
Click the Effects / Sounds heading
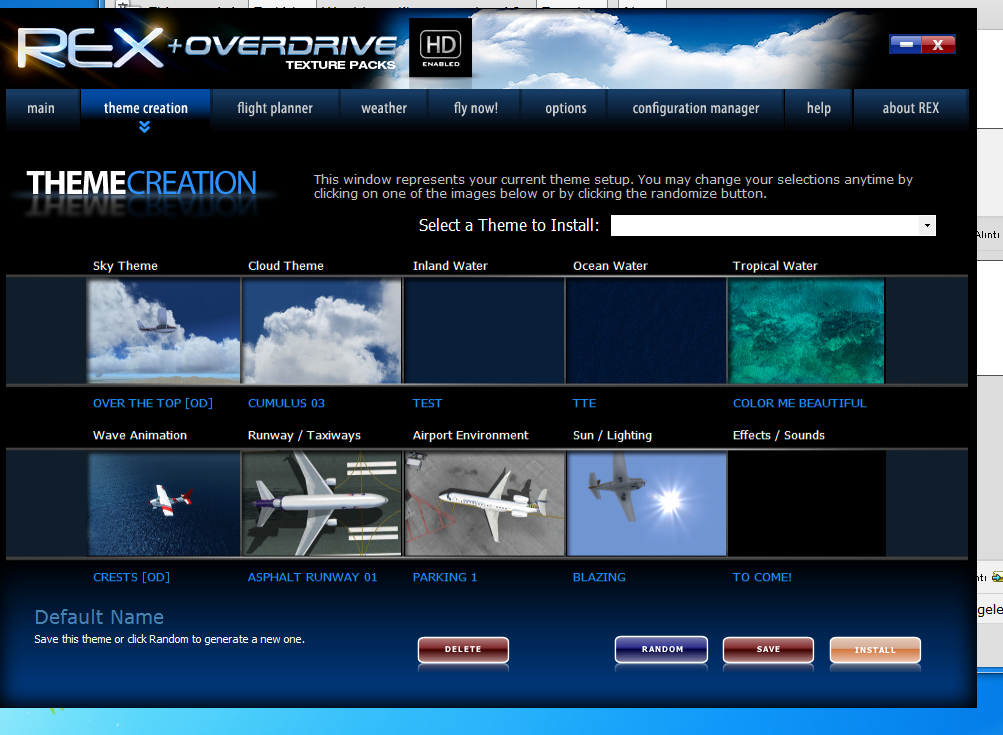(778, 436)
